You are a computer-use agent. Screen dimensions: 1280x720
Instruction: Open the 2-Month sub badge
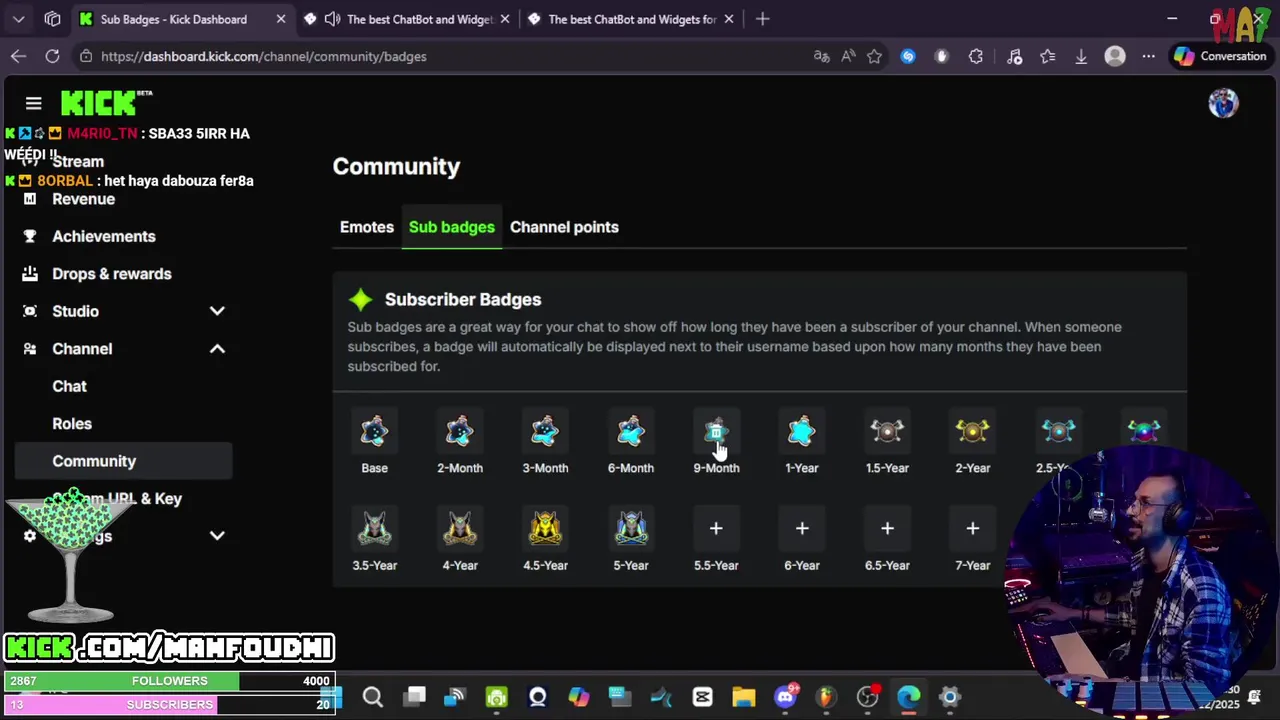460,432
